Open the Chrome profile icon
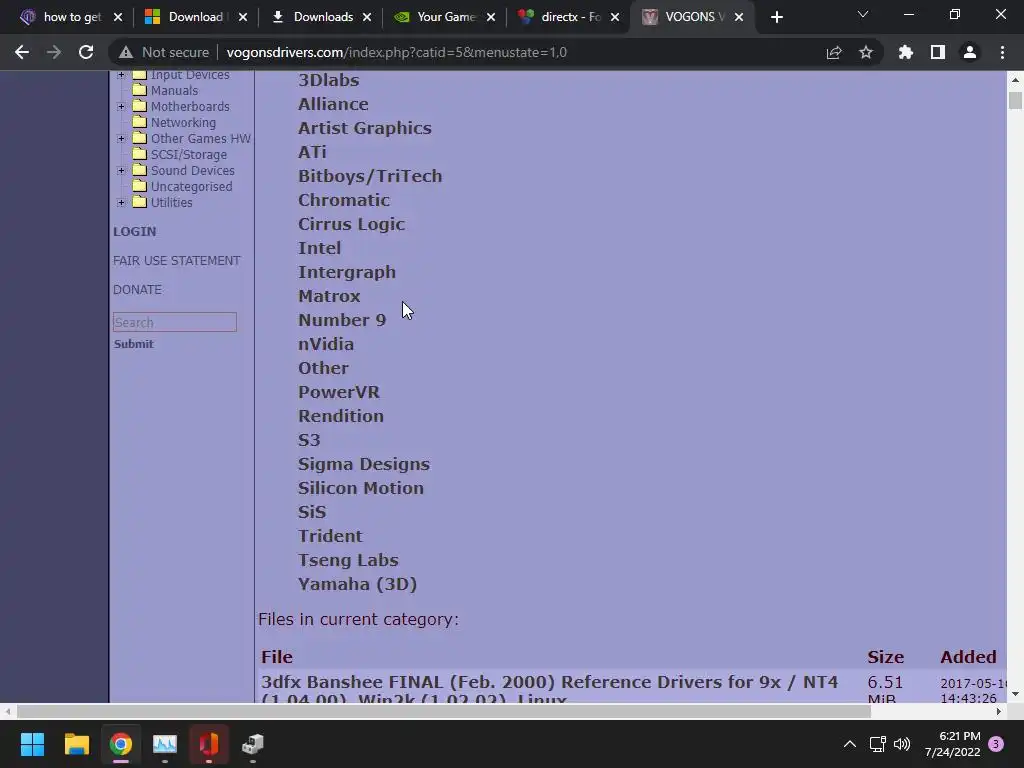The width and height of the screenshot is (1024, 768). tap(970, 52)
